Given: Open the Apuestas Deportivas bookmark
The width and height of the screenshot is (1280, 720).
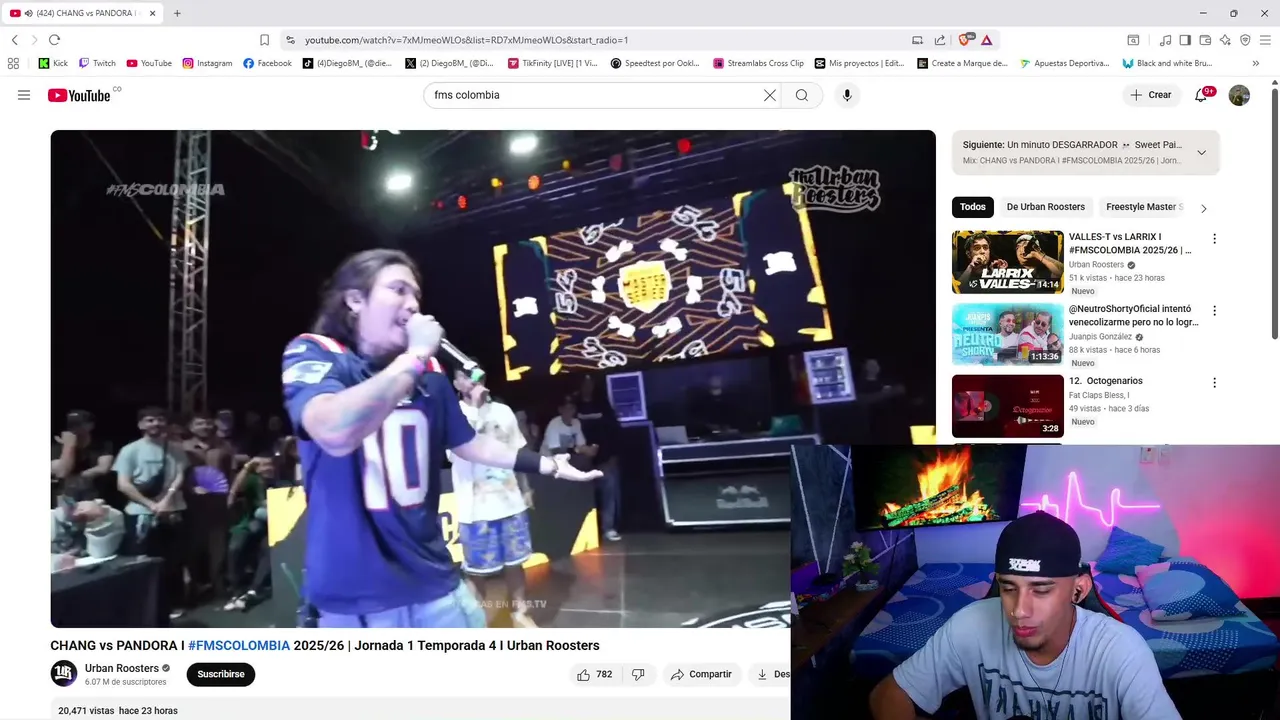Looking at the screenshot, I should point(1064,63).
